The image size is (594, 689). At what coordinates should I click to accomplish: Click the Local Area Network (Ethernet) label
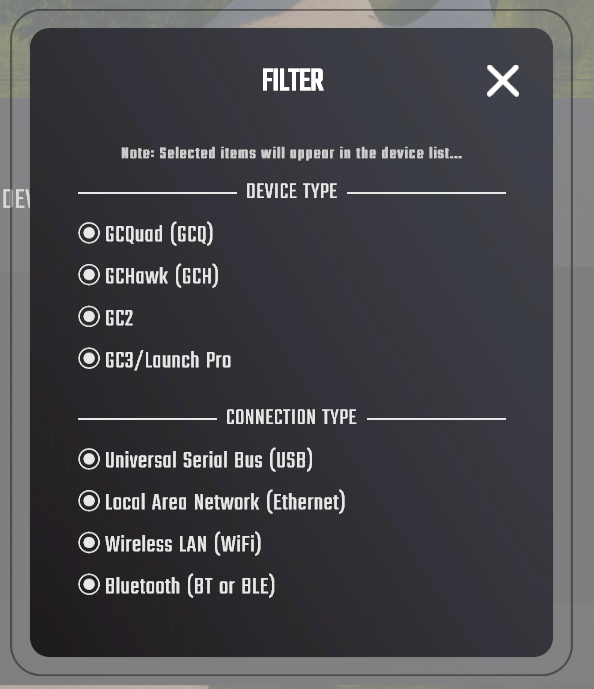(x=225, y=501)
